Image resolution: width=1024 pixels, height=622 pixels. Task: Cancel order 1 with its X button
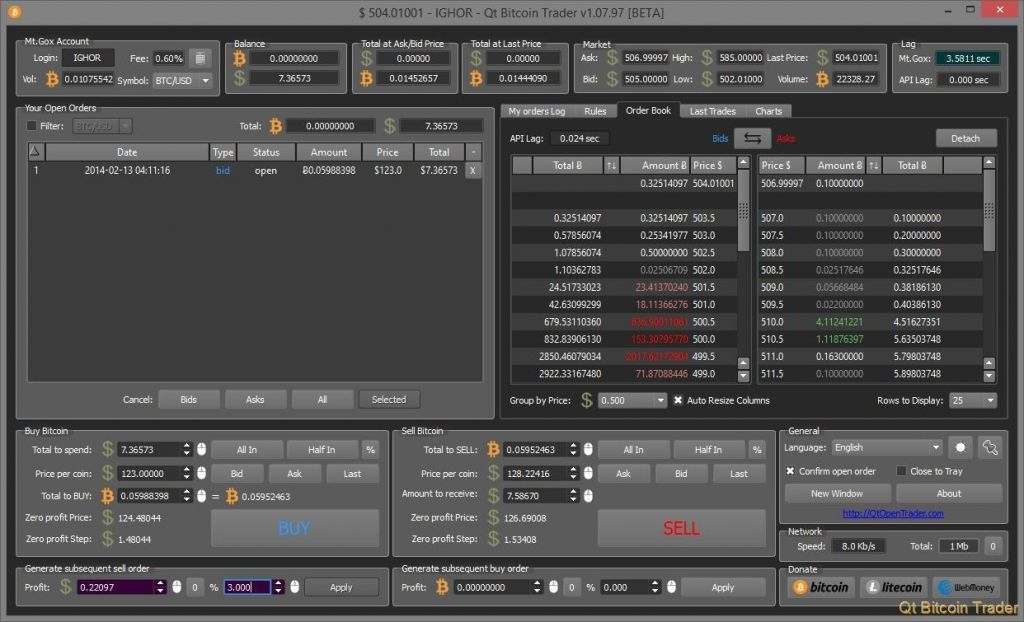pyautogui.click(x=473, y=170)
